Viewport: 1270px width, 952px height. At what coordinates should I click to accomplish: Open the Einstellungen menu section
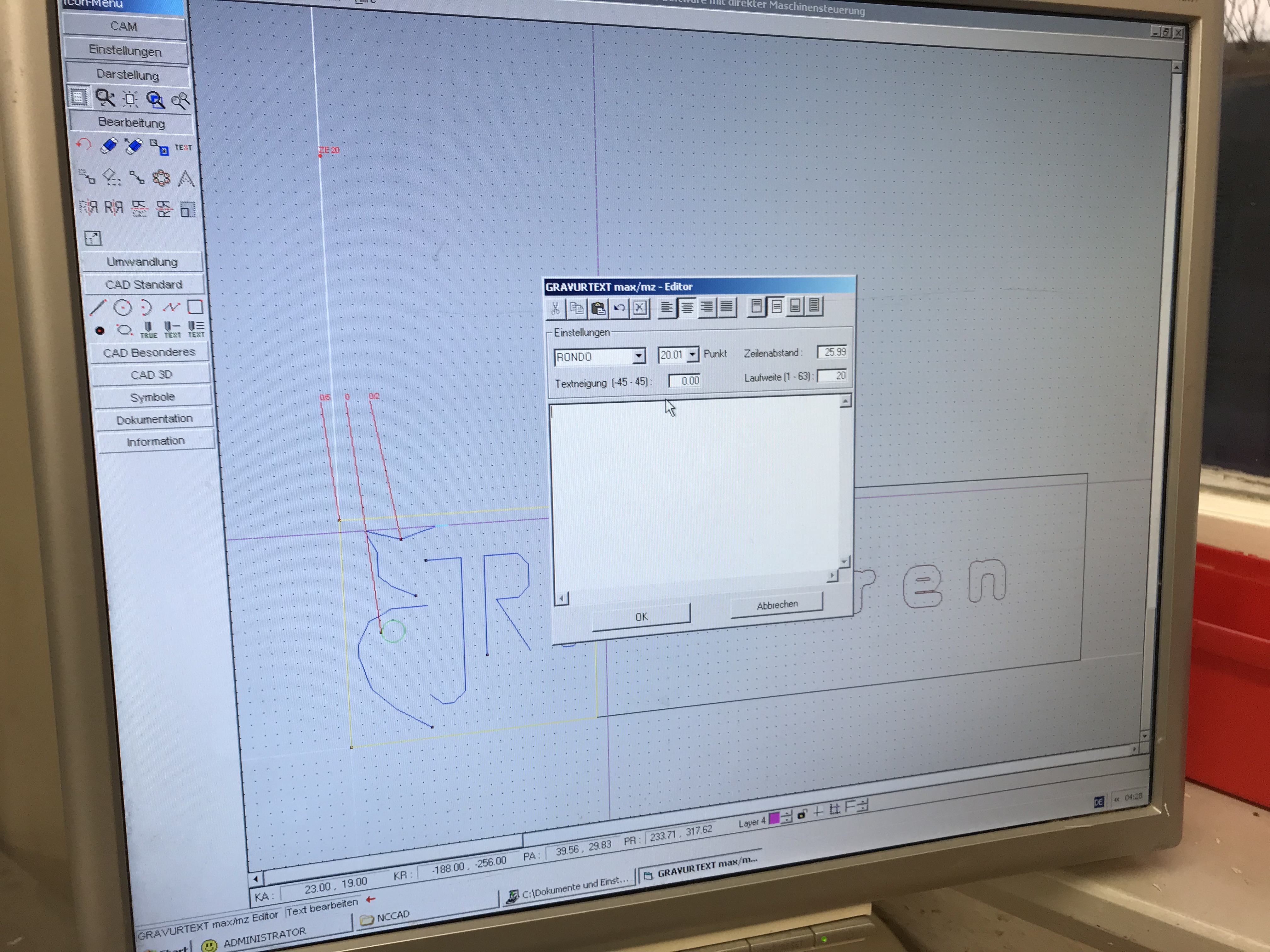tap(125, 50)
